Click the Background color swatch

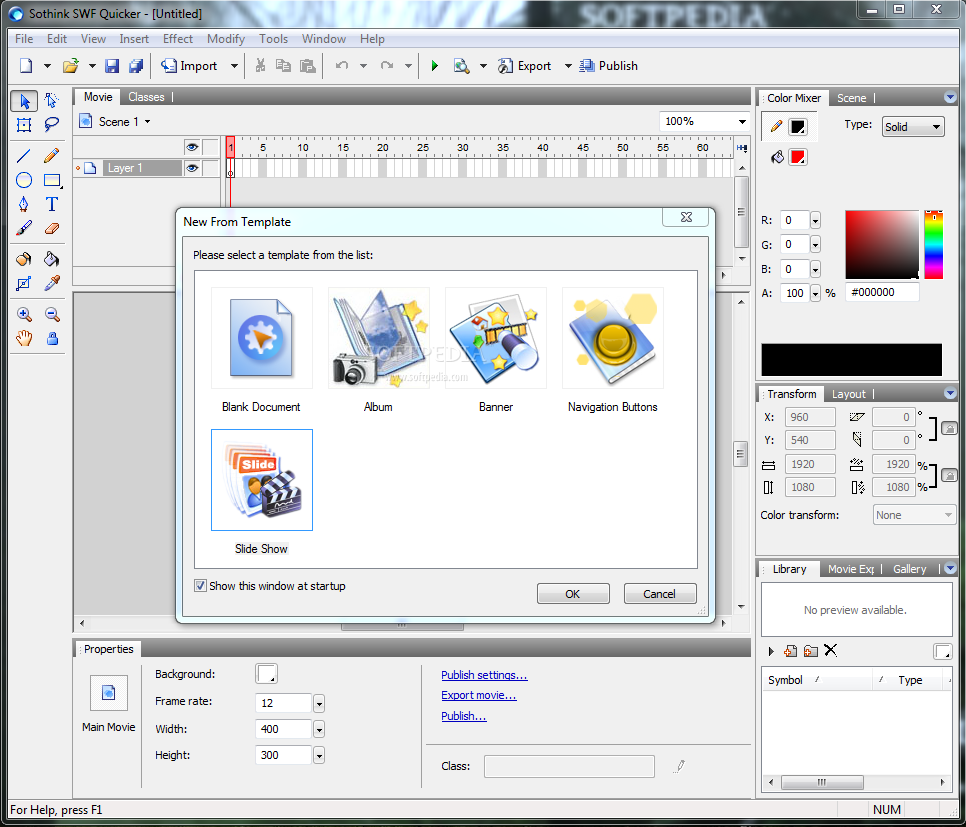266,674
